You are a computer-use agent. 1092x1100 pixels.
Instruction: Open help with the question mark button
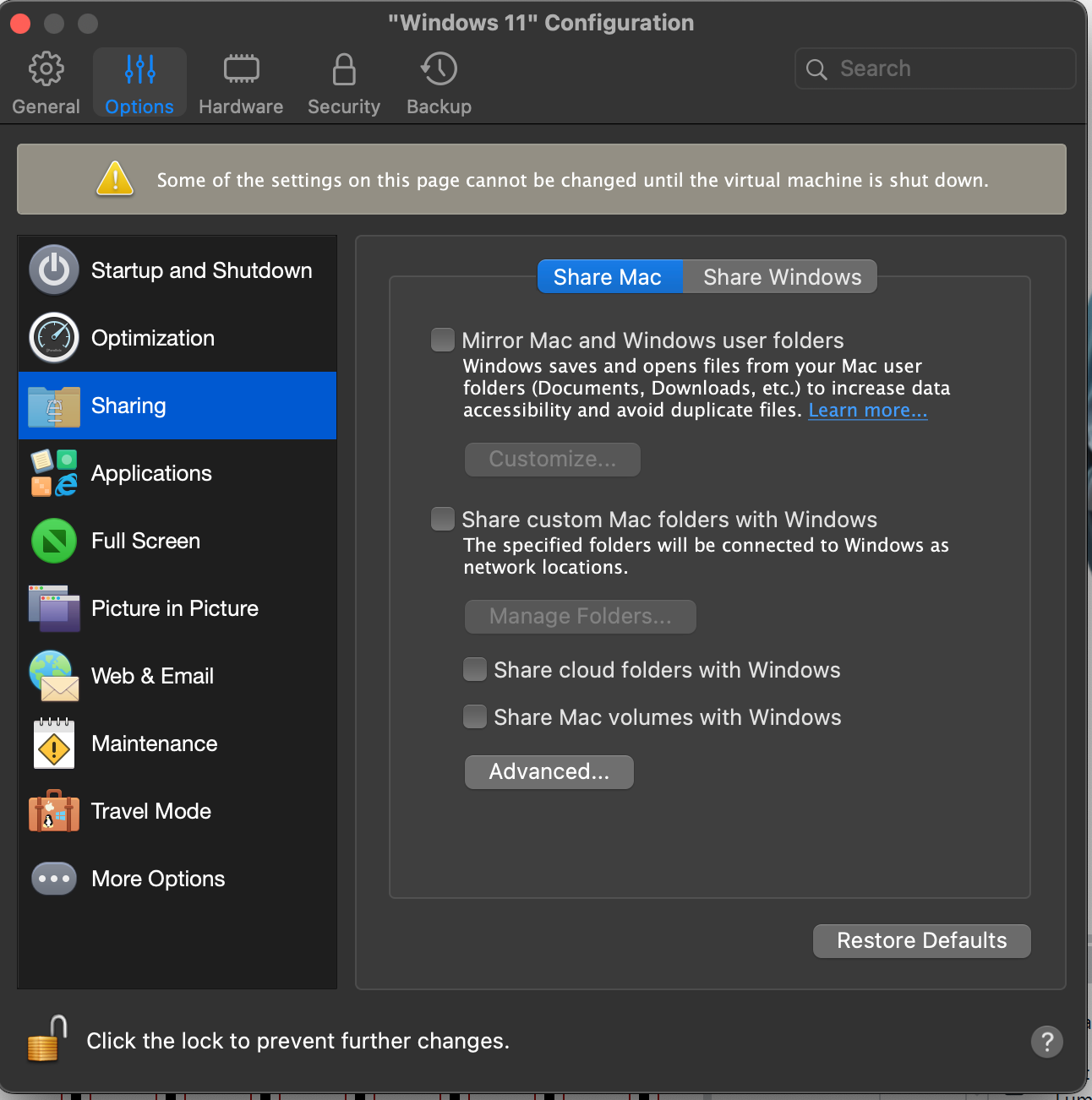pos(1047,1042)
